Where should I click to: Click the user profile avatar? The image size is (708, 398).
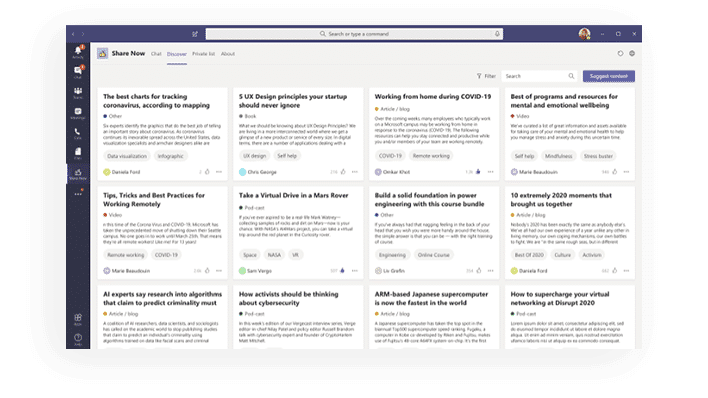pyautogui.click(x=584, y=34)
